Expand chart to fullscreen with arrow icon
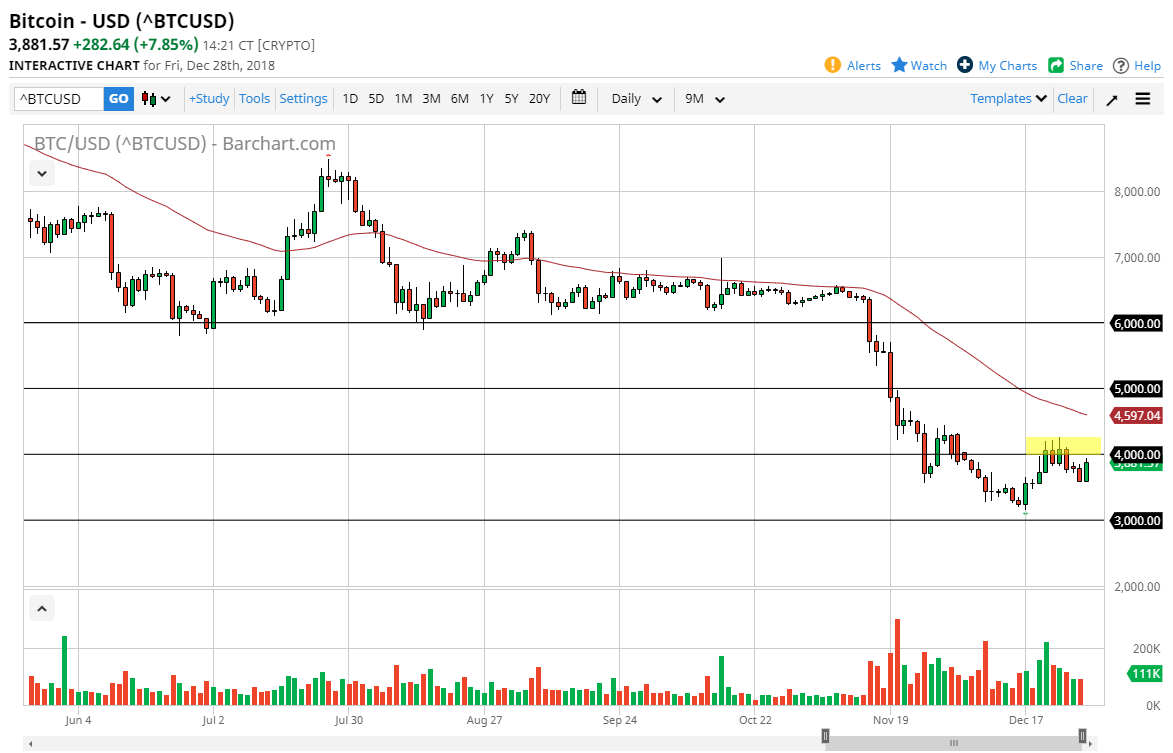 1111,99
